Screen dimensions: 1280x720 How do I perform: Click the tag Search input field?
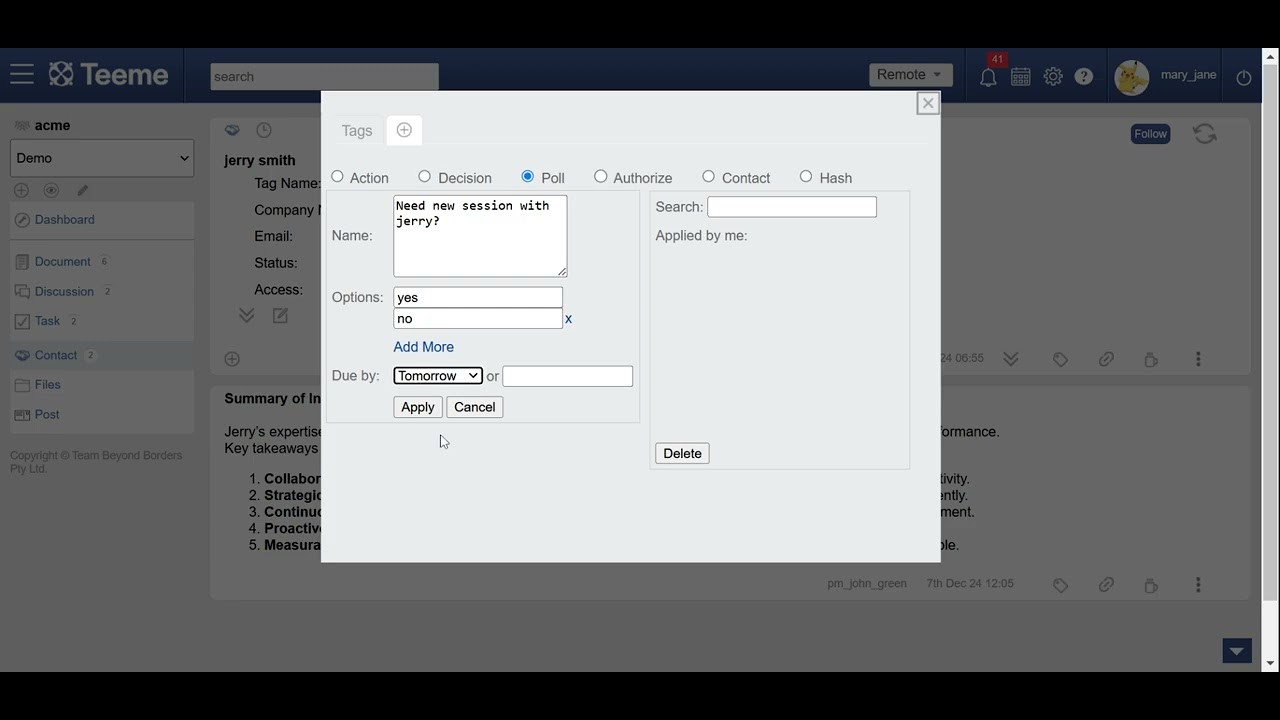pyautogui.click(x=792, y=207)
